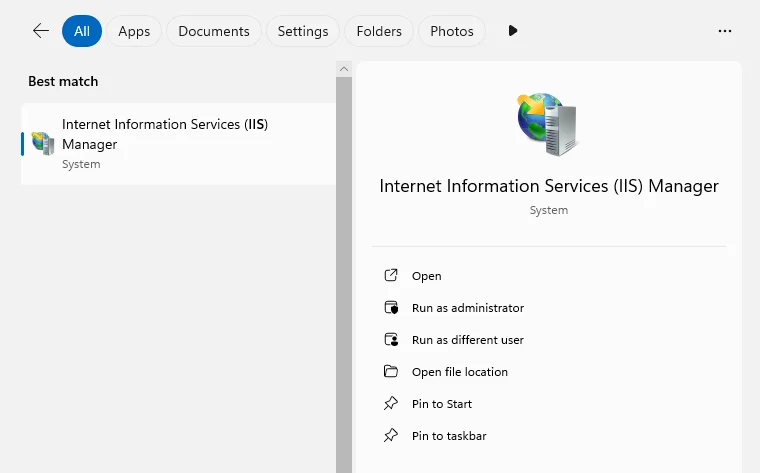Click the Run as different user icon
This screenshot has width=760, height=473.
(x=391, y=339)
